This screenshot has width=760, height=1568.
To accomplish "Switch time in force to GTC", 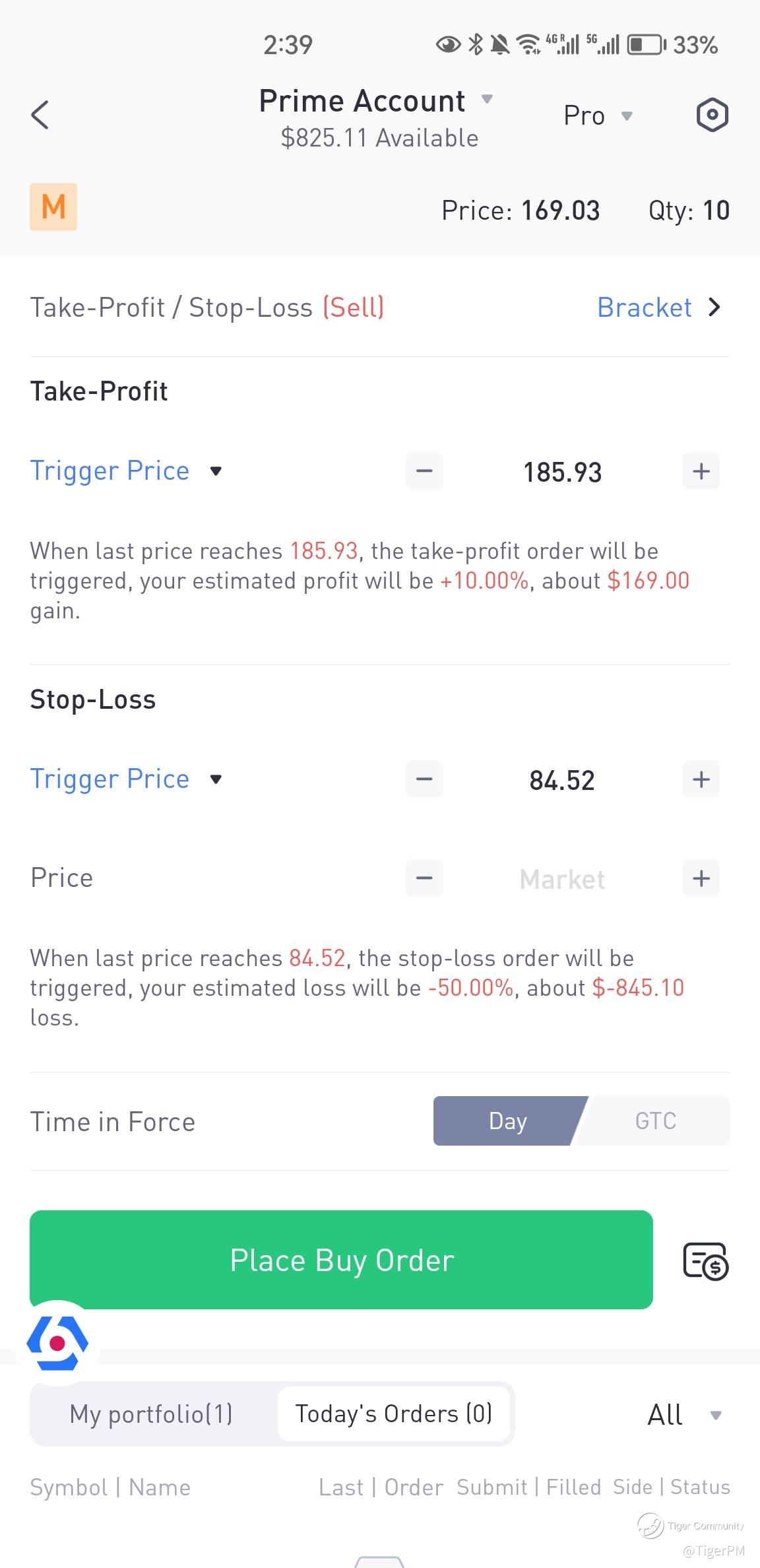I will [656, 1121].
